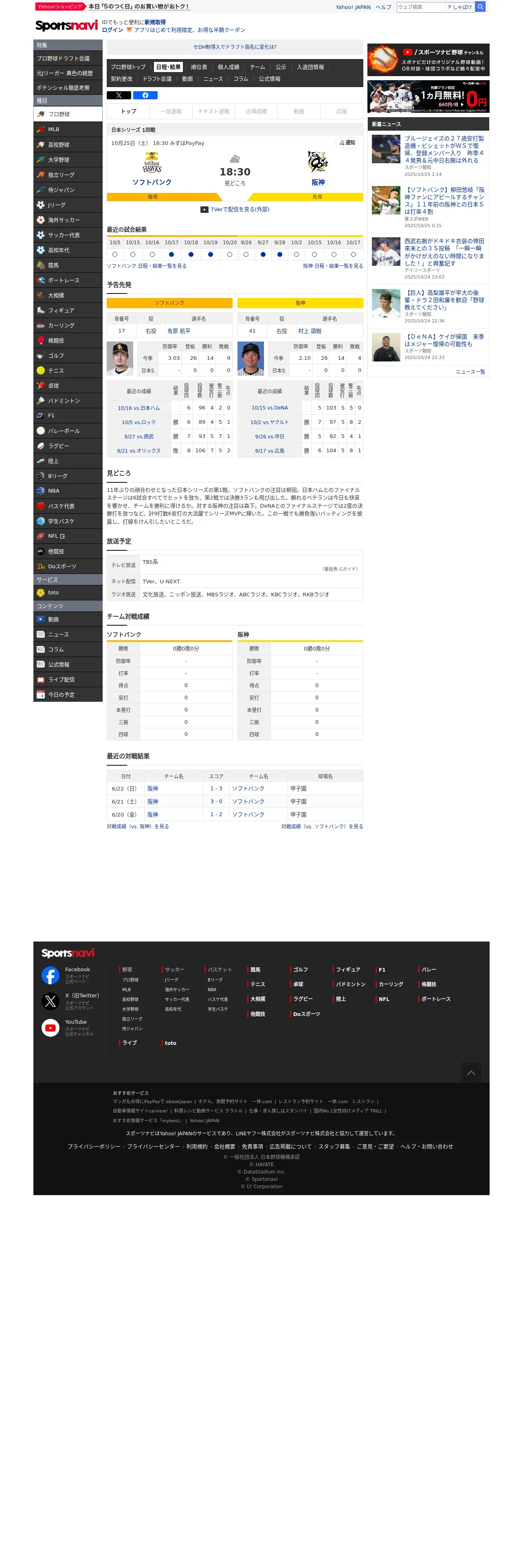The image size is (523, 1568).
Task: Open the しゃばけ search suggestion dropdown
Action: 460,7
